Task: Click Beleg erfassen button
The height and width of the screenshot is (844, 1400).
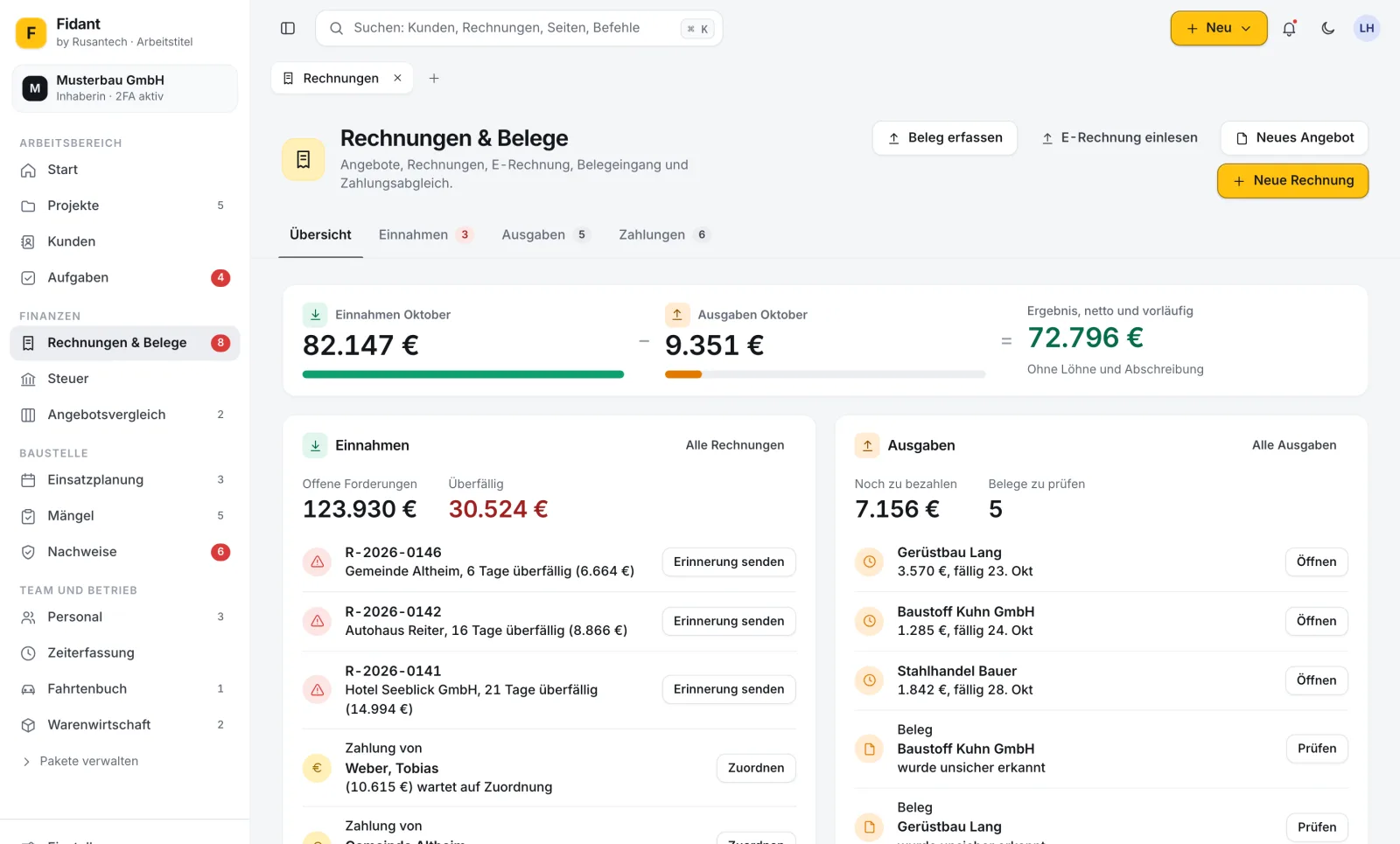Action: 945,138
